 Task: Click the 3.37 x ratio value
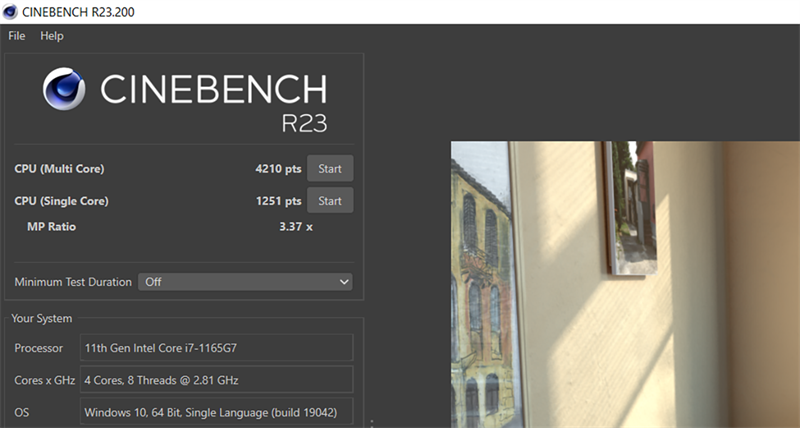pos(296,226)
